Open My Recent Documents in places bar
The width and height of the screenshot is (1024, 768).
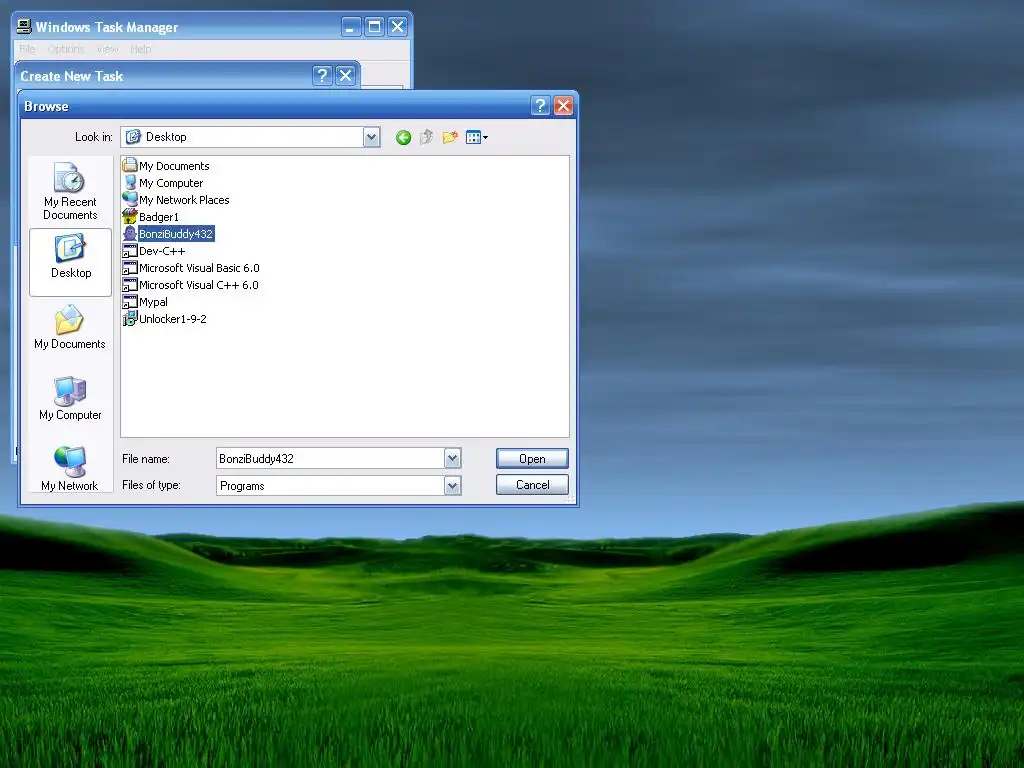click(70, 191)
